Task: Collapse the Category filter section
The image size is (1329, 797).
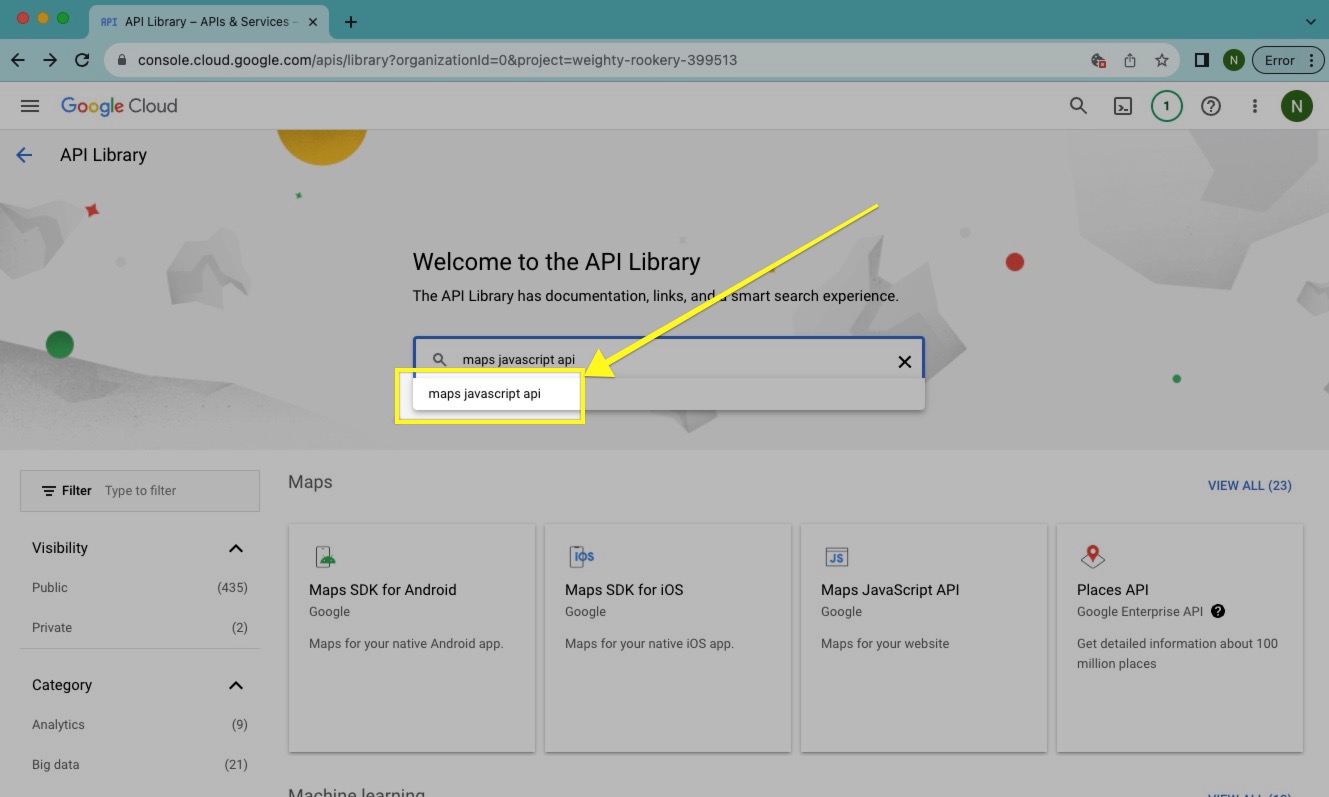Action: [x=236, y=685]
